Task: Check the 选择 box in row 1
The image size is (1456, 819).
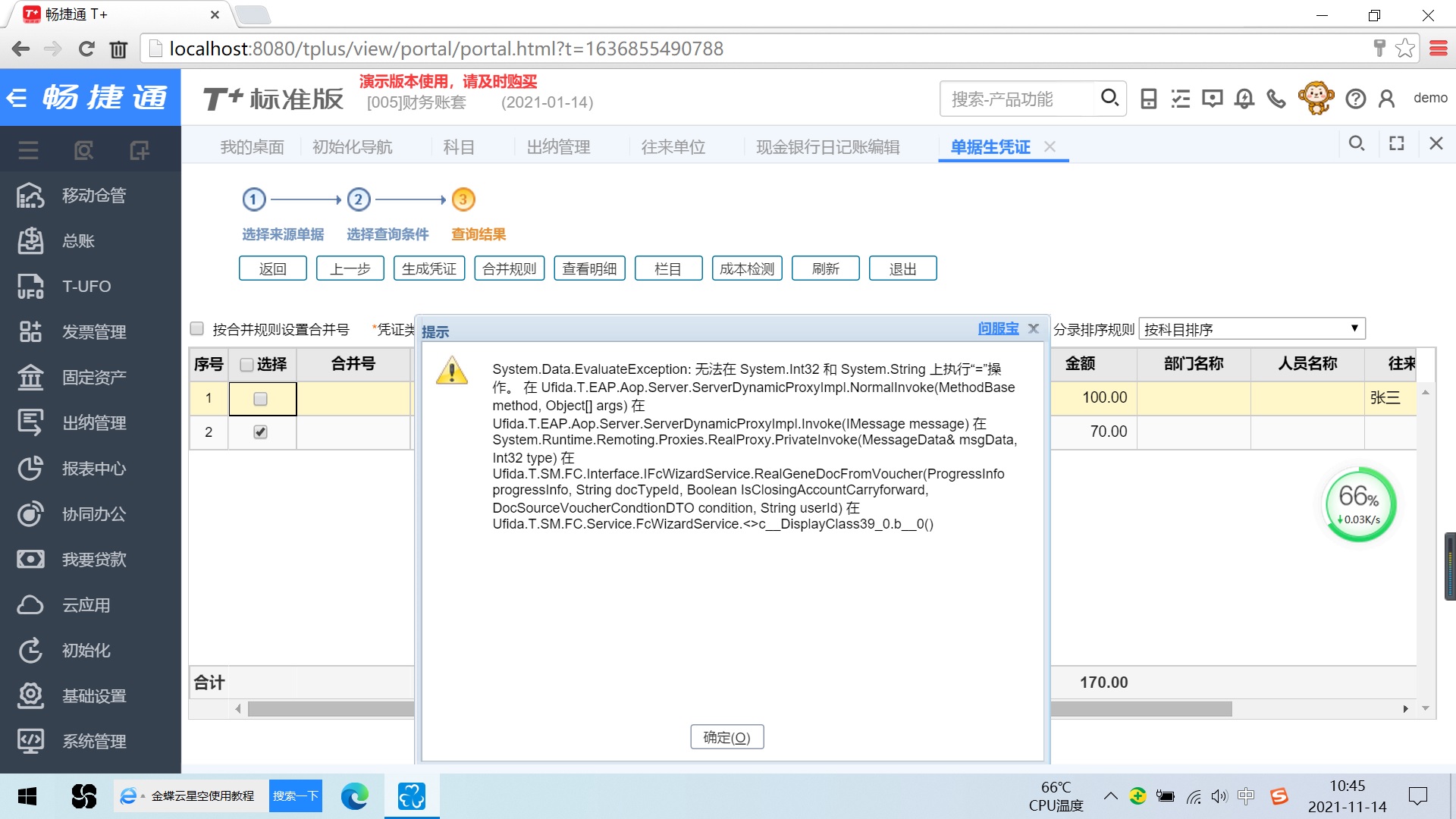Action: [x=260, y=399]
